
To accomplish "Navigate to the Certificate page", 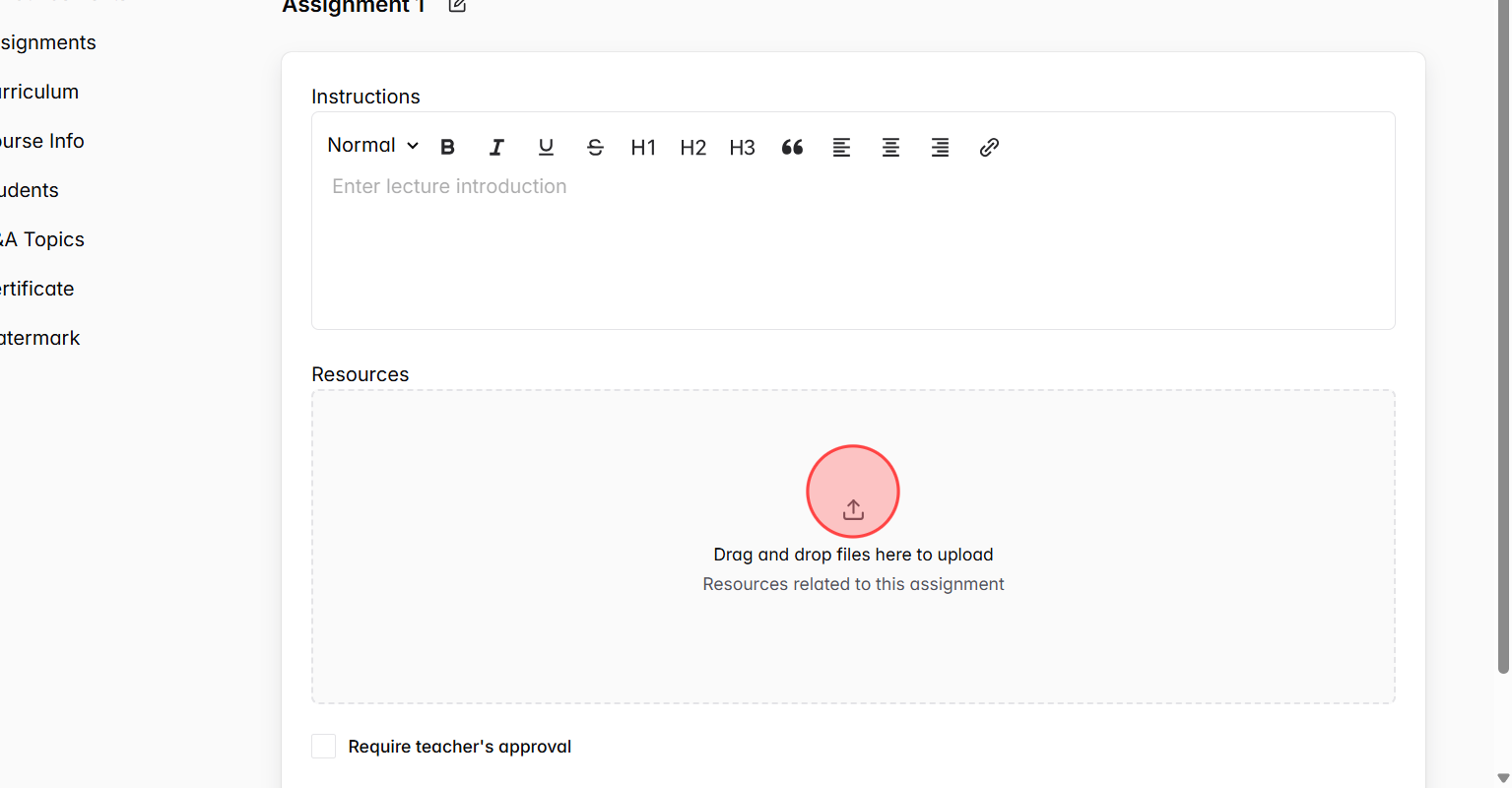I will 36,288.
